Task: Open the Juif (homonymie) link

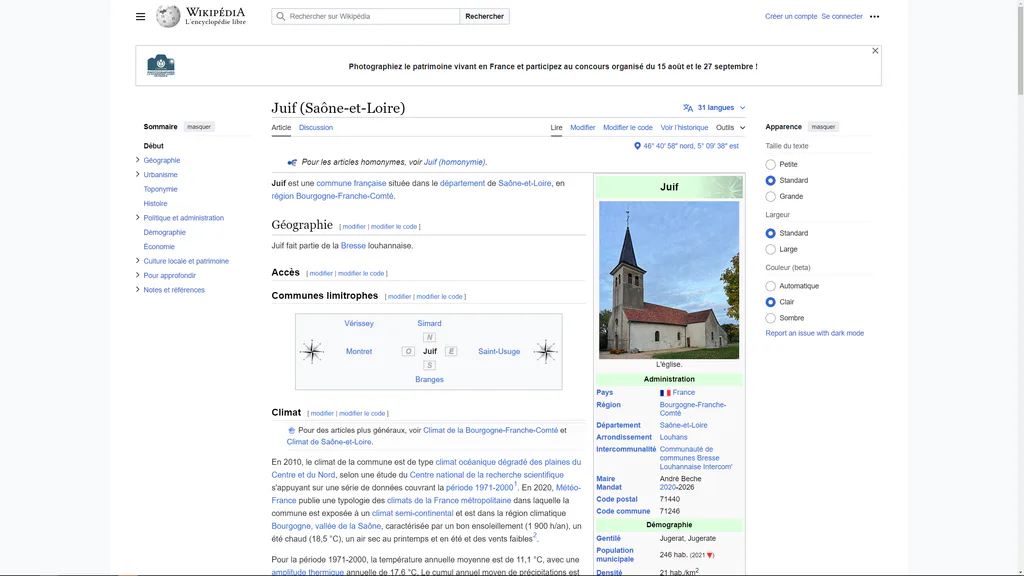Action: [x=454, y=162]
